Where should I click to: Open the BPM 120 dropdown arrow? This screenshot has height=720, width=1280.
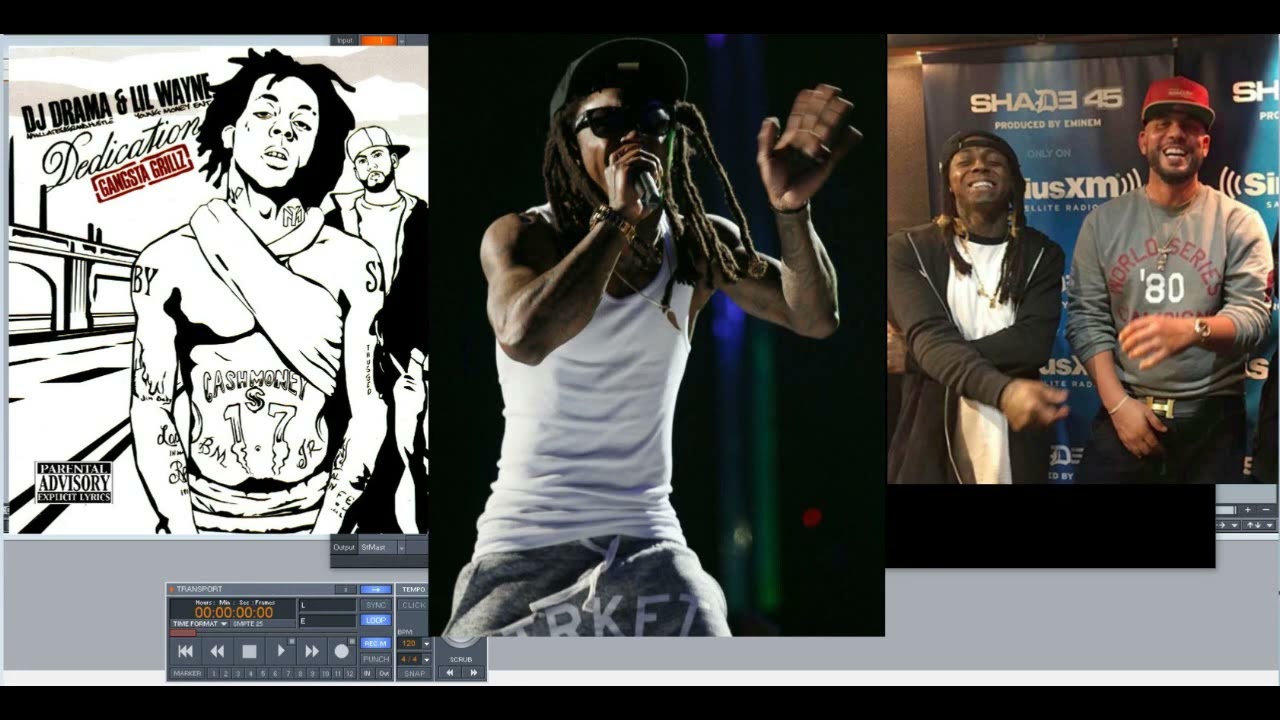click(x=427, y=643)
